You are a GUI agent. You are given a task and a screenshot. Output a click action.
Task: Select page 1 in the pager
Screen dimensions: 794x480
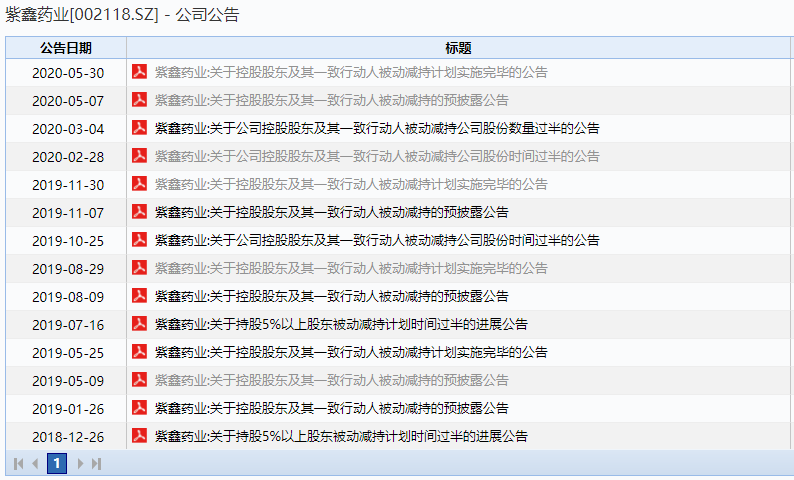coord(57,463)
